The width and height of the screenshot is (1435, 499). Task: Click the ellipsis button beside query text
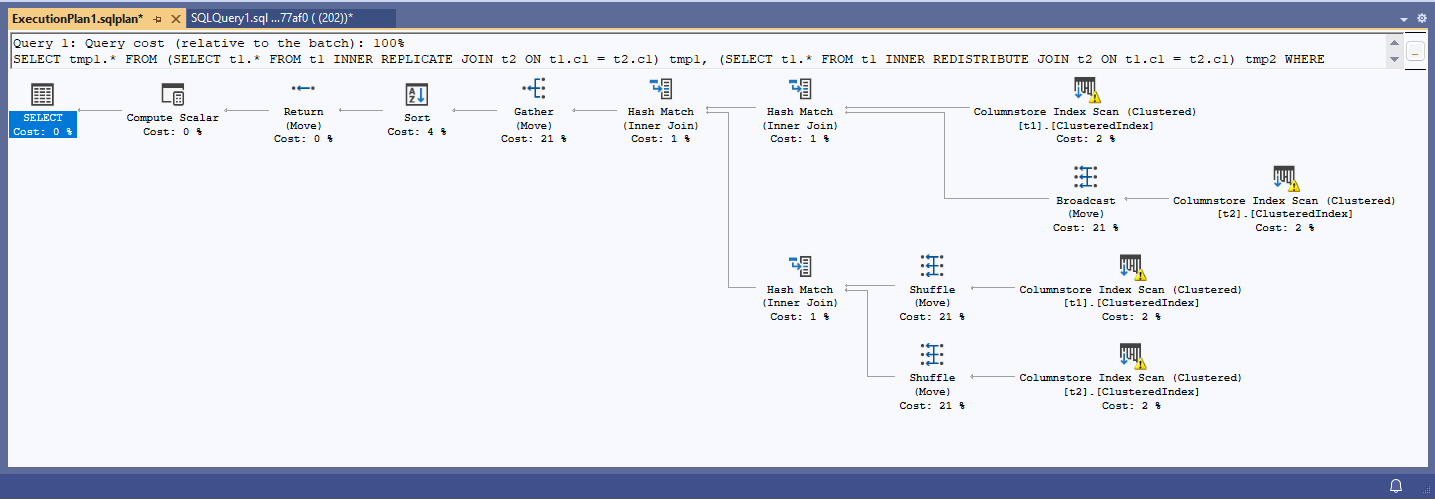coord(1415,52)
